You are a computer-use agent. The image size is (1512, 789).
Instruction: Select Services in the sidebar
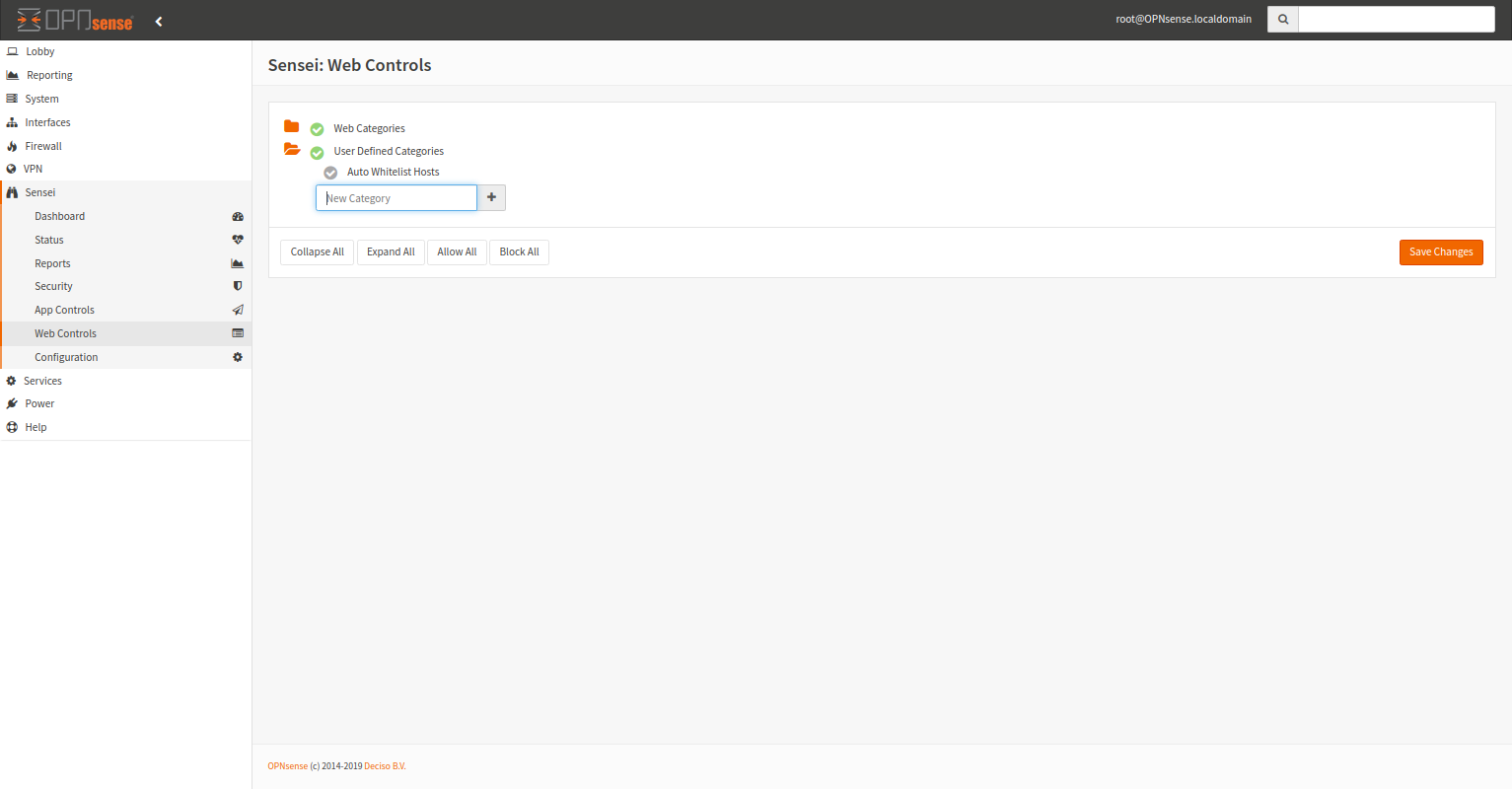[x=41, y=380]
